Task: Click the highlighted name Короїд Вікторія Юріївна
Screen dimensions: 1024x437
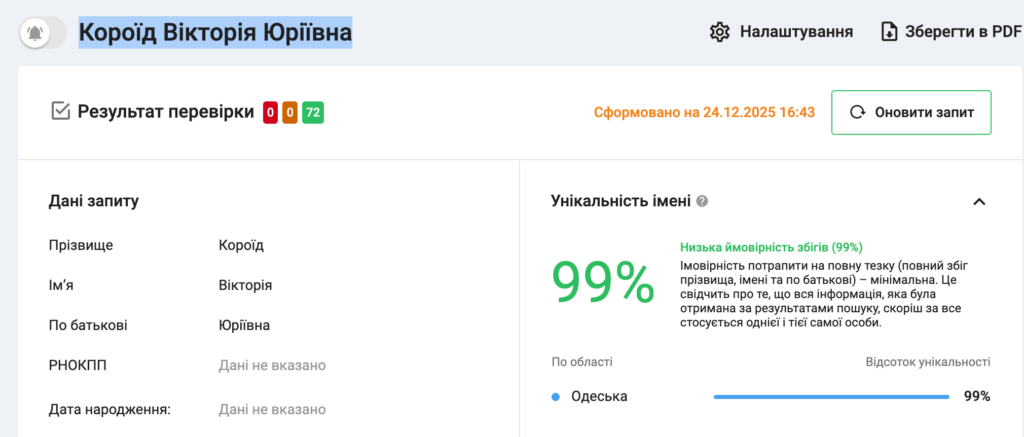Action: (x=215, y=32)
